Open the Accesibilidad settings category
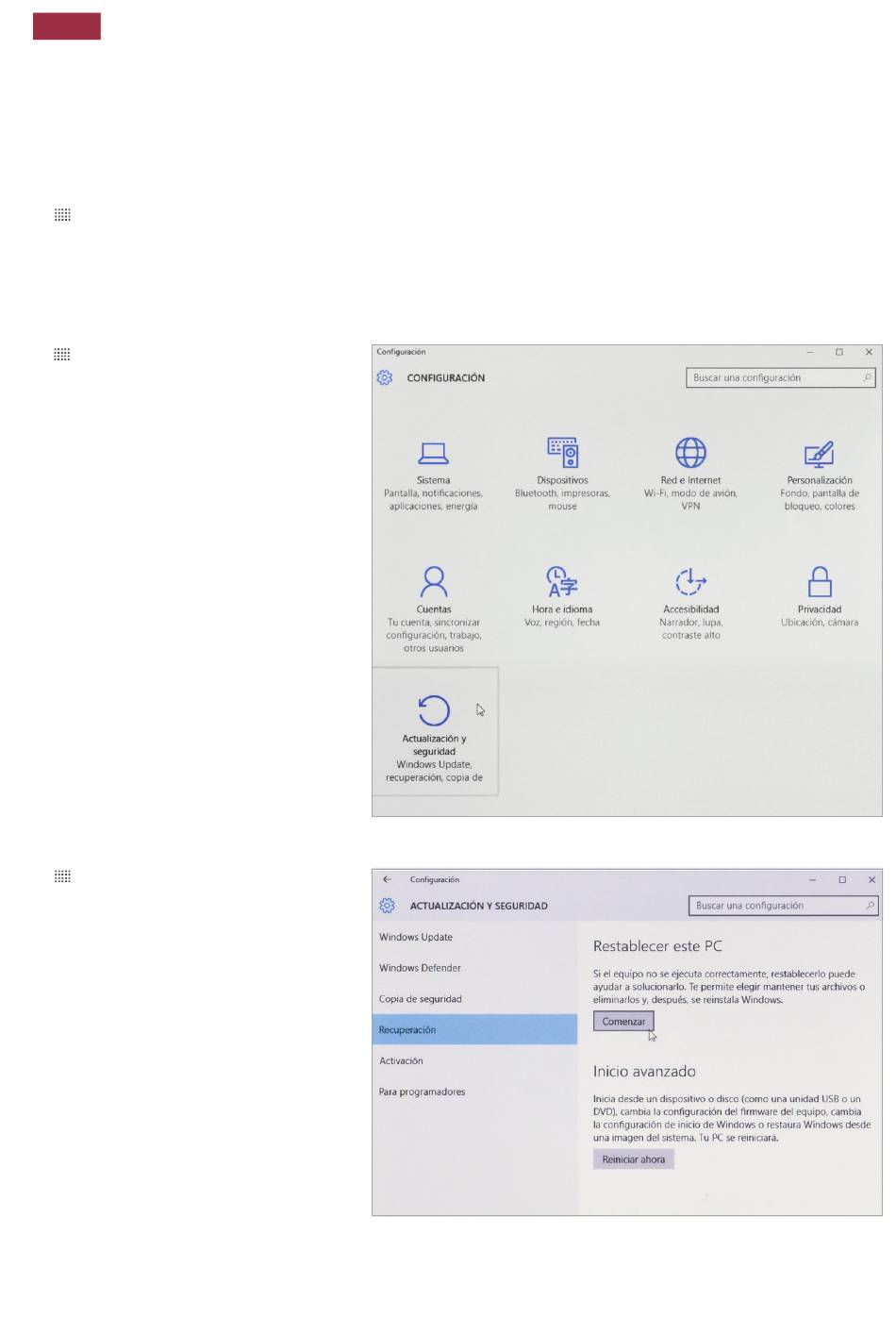The height and width of the screenshot is (1334, 896). point(690,604)
